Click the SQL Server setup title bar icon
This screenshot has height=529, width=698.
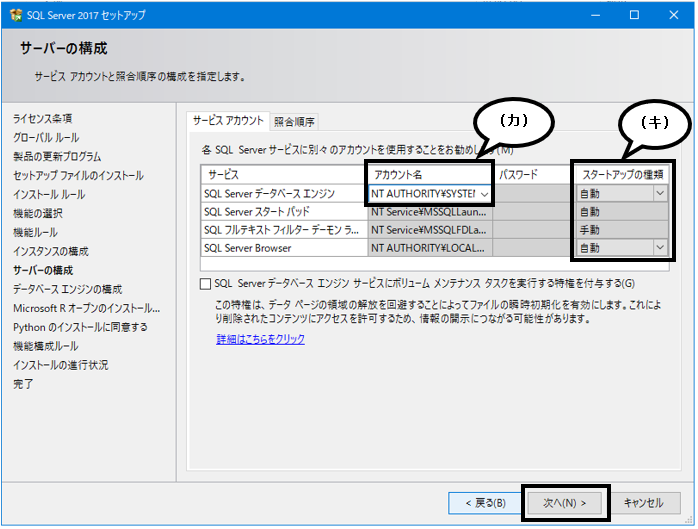tap(16, 15)
